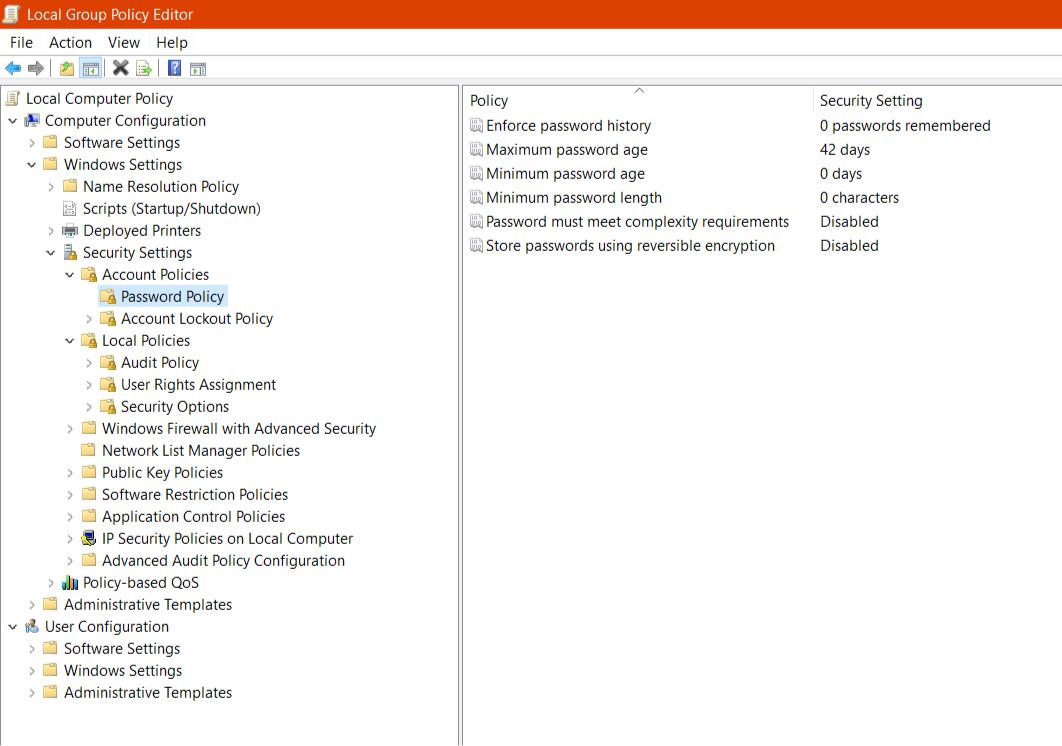The image size is (1062, 746).
Task: Expand the Account Lockout Policy folder
Action: tap(89, 319)
